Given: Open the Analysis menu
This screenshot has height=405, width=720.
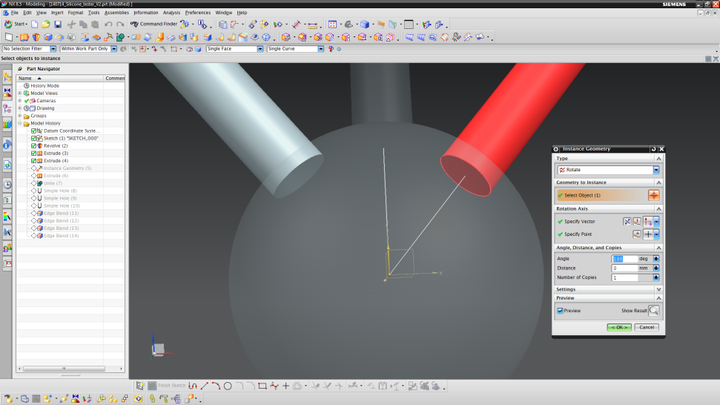Looking at the screenshot, I should (171, 13).
